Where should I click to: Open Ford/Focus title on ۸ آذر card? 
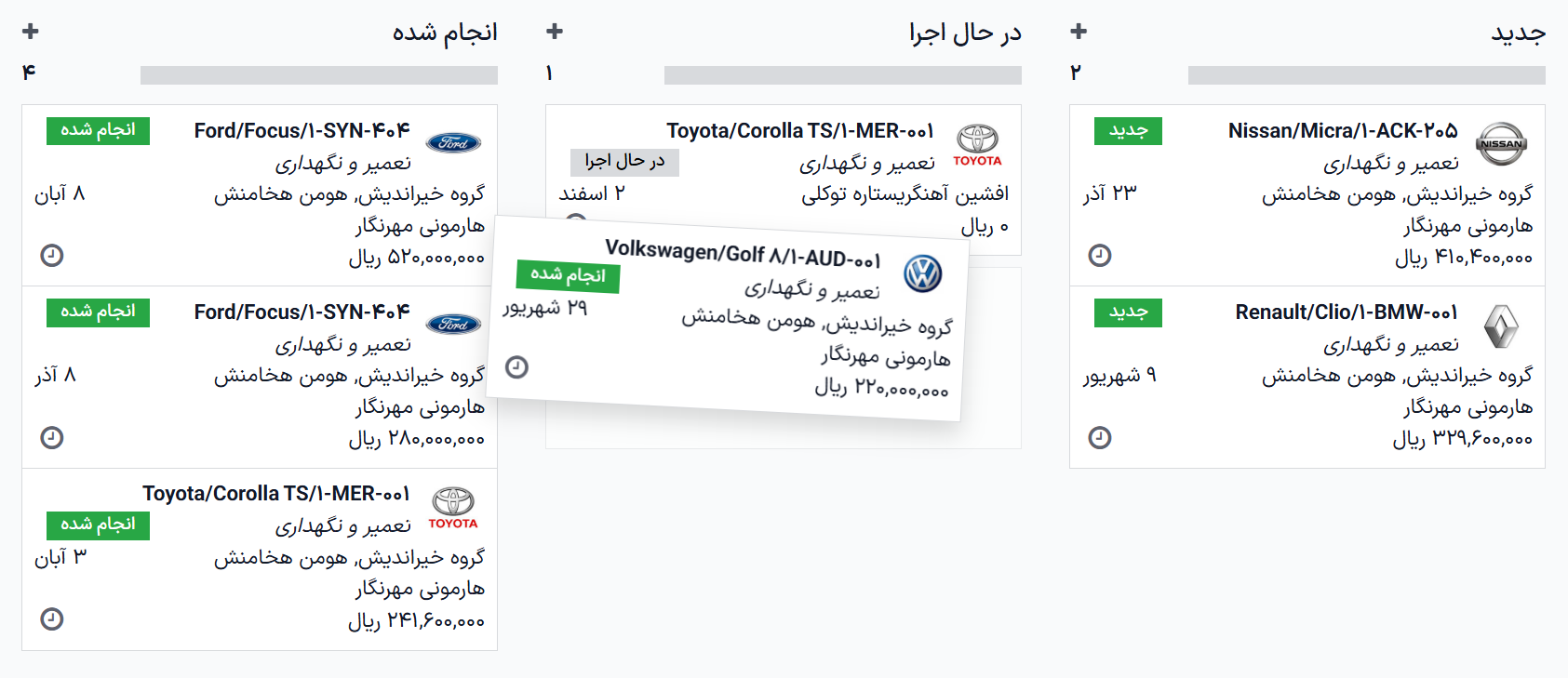click(x=302, y=312)
